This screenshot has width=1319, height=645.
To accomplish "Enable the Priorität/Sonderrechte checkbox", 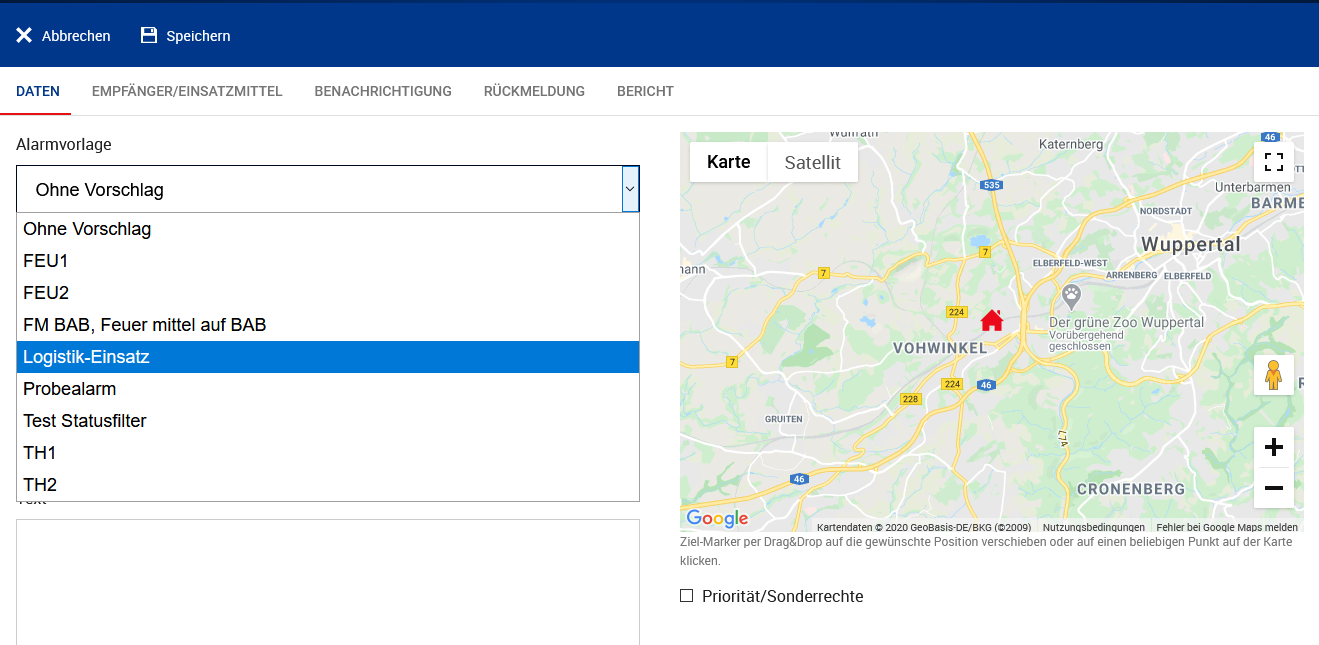I will pos(686,596).
